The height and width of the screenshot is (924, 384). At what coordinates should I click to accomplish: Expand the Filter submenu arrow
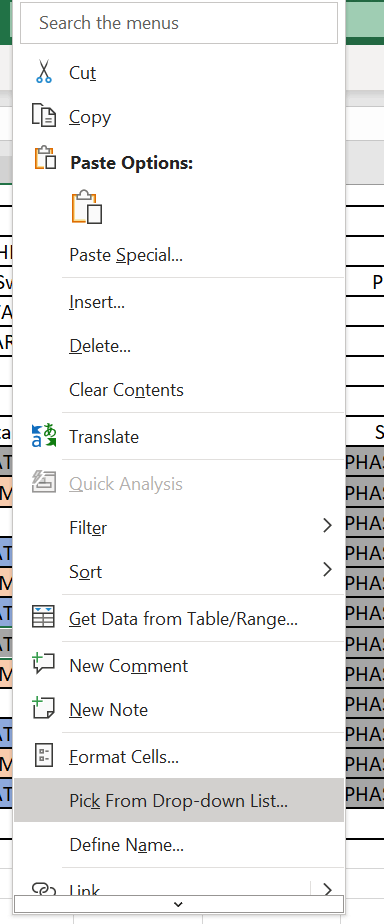click(327, 525)
